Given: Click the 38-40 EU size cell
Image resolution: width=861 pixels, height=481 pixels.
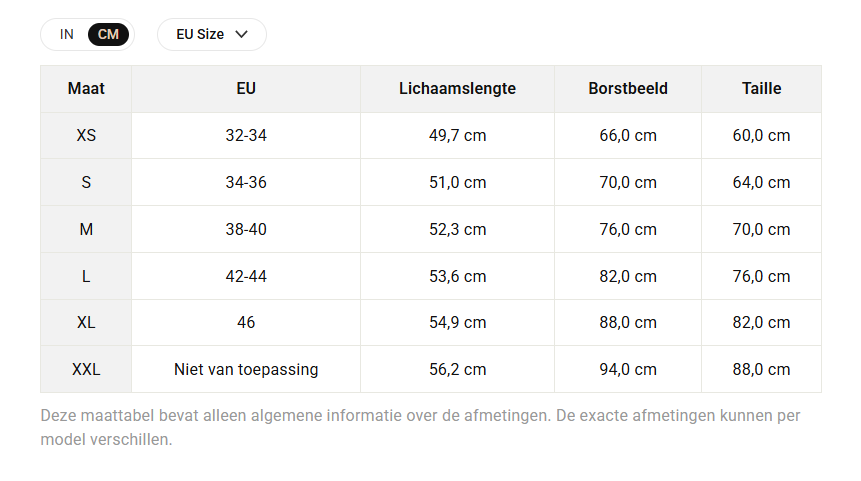Looking at the screenshot, I should tap(246, 229).
